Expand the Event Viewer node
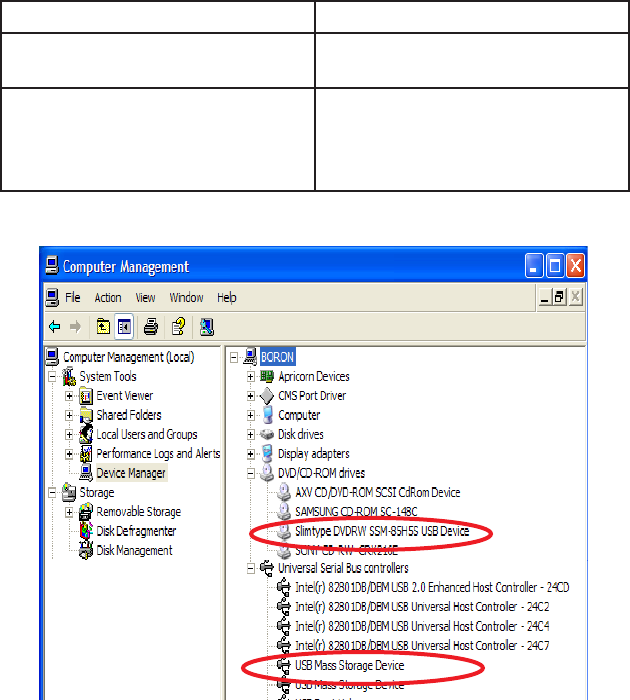 pos(69,396)
